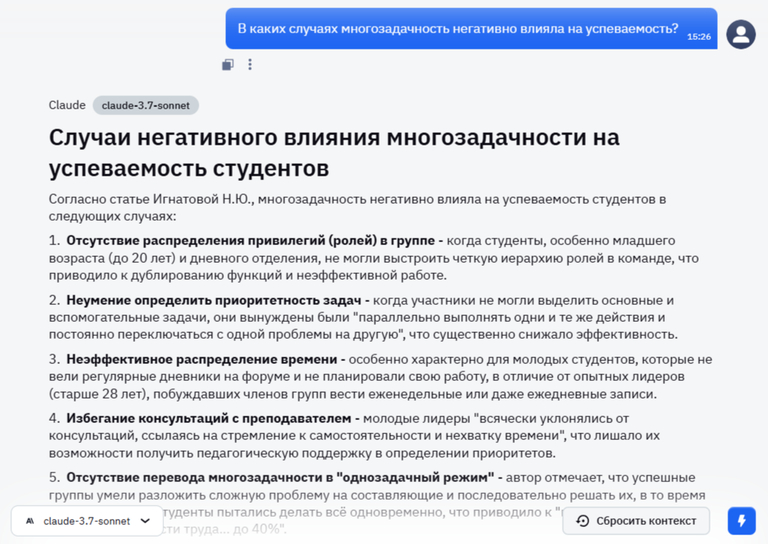Image resolution: width=768 pixels, height=544 pixels.
Task: Click the Anthropic logo in model selector
Action: click(30, 521)
